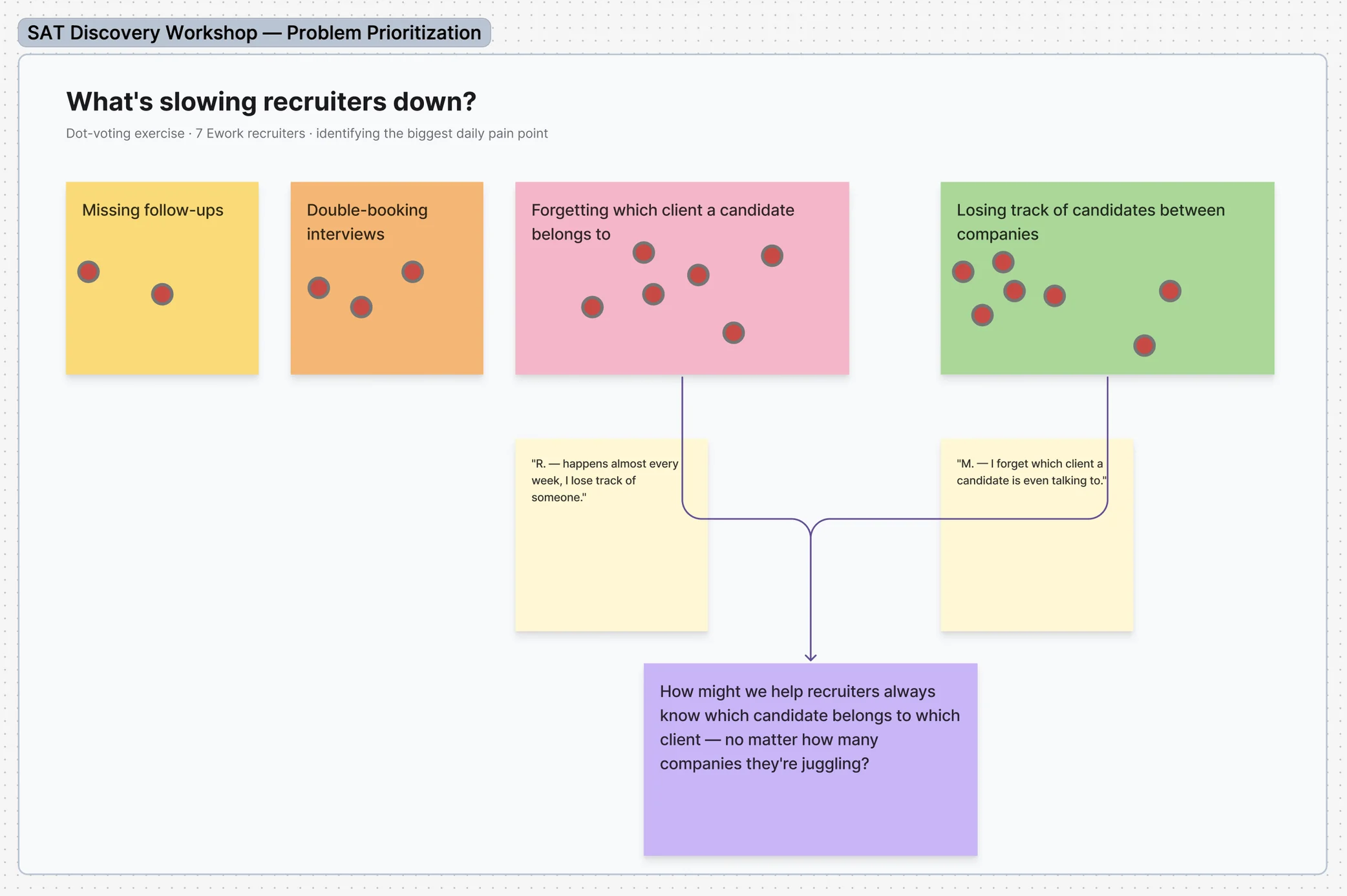Select the quote note "M. — I forget which client"
This screenshot has height=896, width=1347.
click(1037, 535)
